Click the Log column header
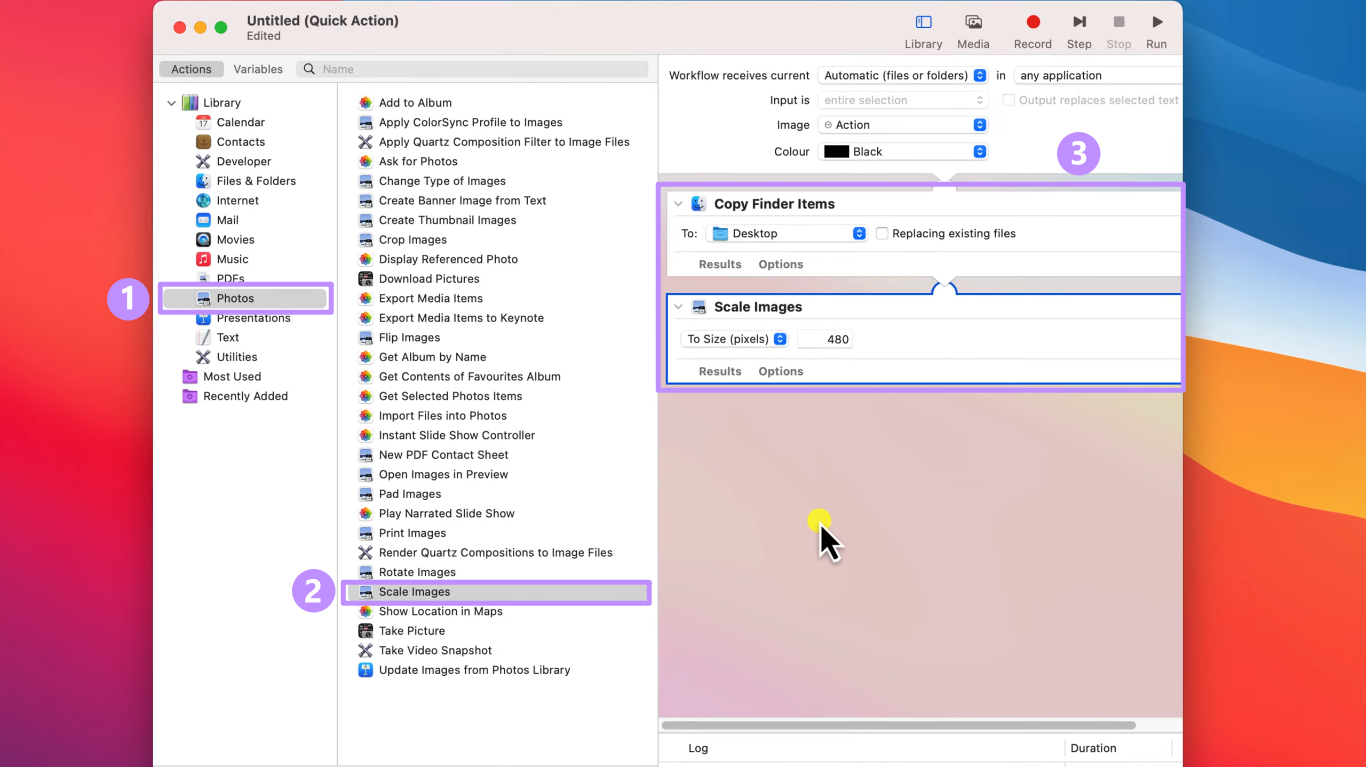 pyautogui.click(x=698, y=748)
